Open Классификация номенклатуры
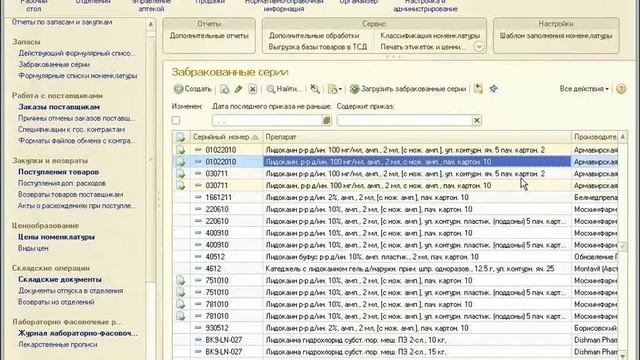The height and width of the screenshot is (360, 640). (x=430, y=36)
